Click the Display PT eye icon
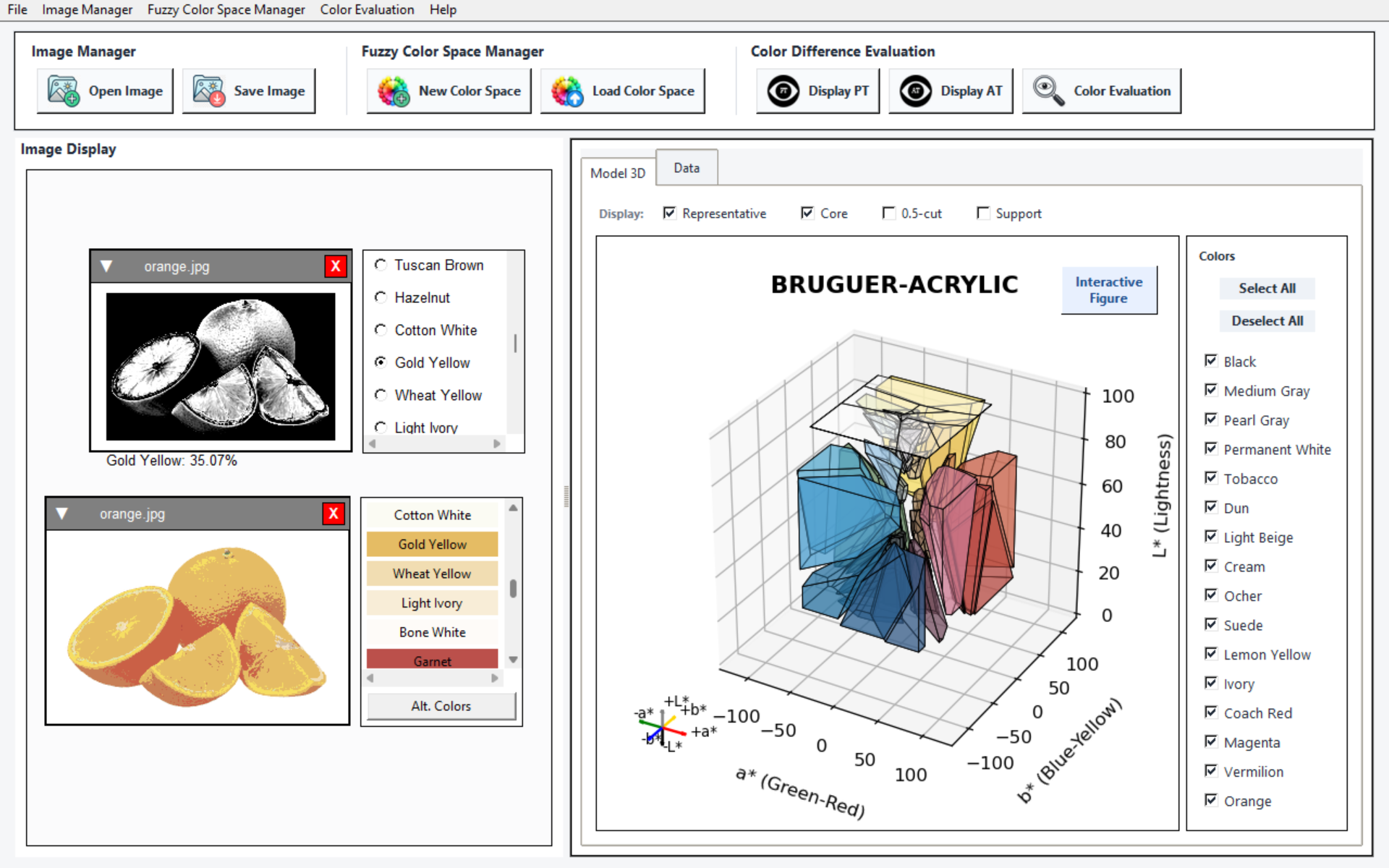The width and height of the screenshot is (1389, 868). 783,91
